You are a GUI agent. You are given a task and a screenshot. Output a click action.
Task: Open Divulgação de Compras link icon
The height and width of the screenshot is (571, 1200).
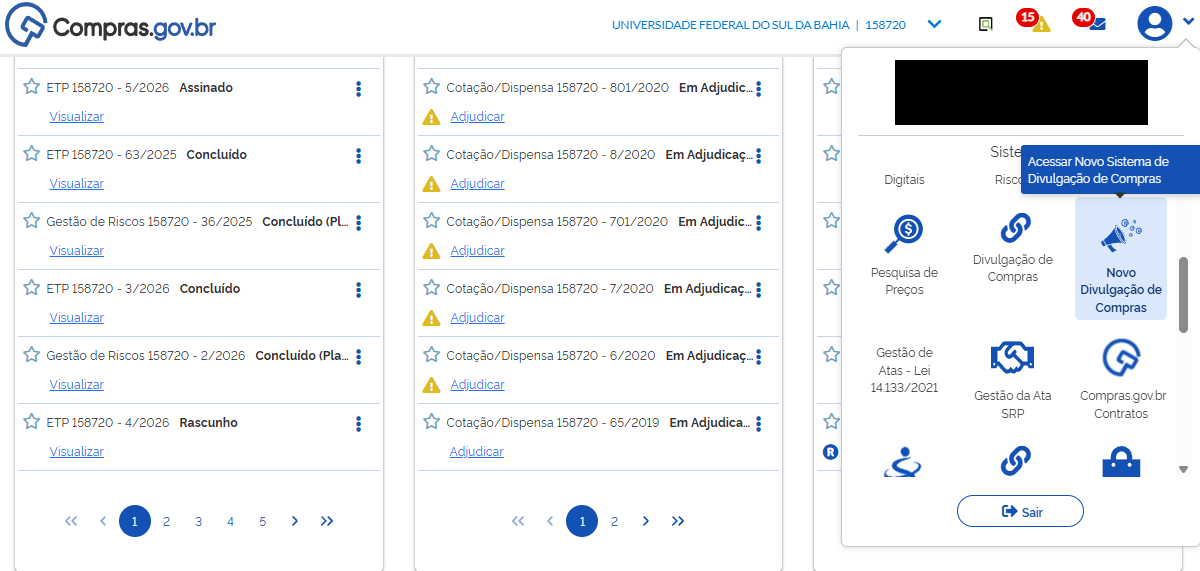coord(1012,230)
